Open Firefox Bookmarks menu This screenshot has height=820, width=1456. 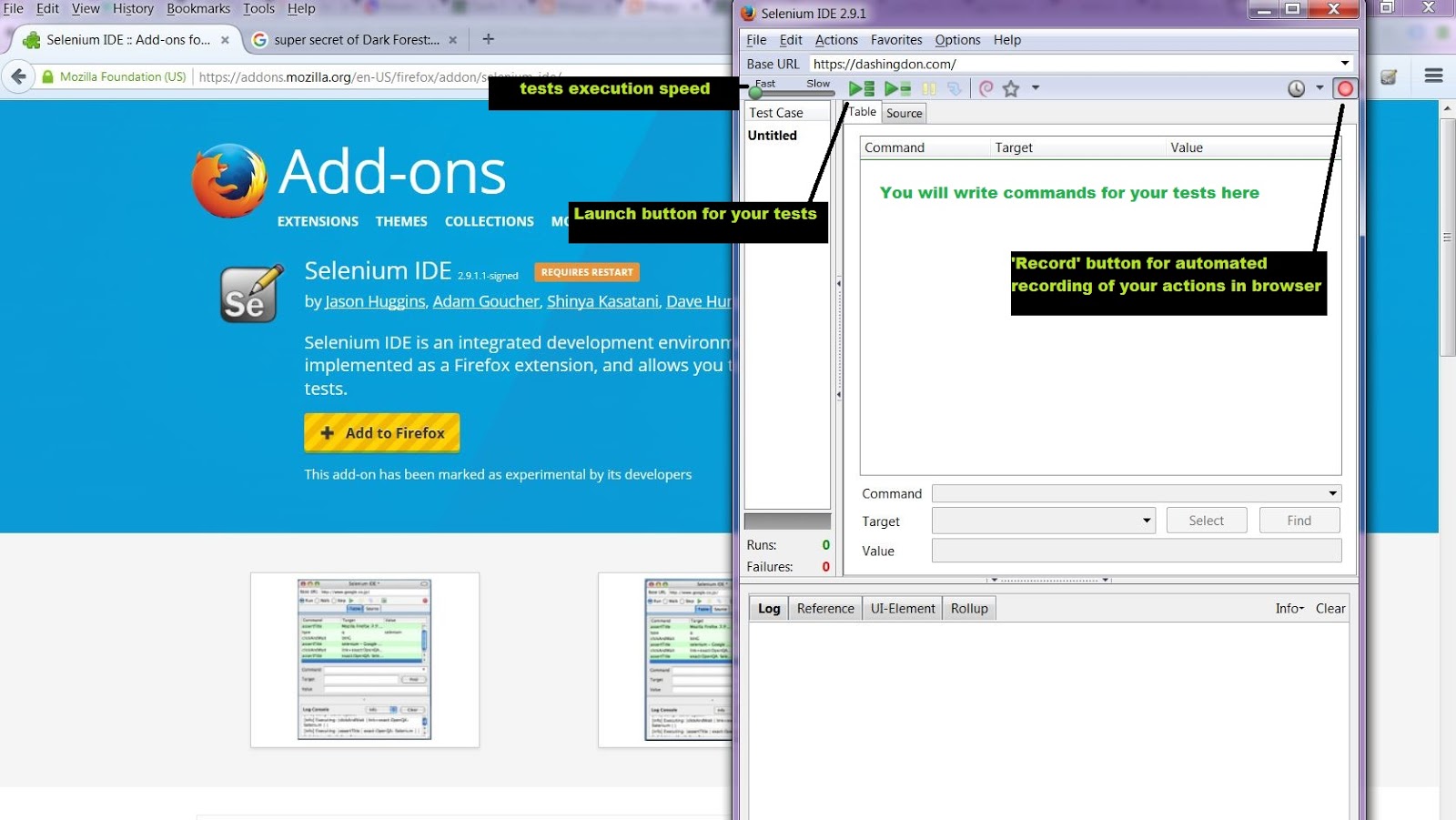click(x=198, y=9)
